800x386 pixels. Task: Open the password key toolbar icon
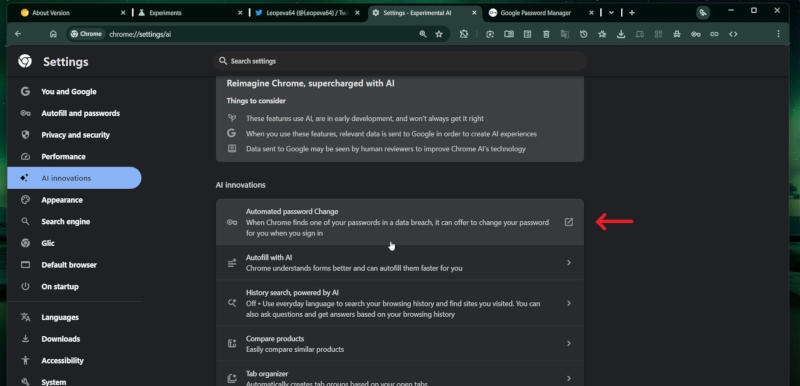(695, 34)
